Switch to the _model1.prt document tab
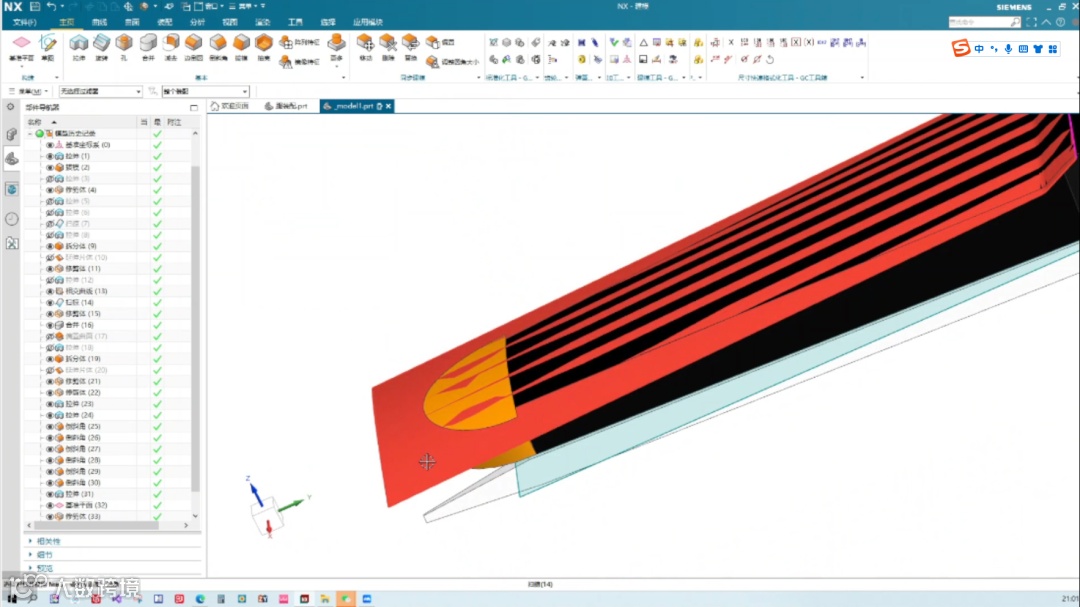Screen dimensions: 1080x607 coord(357,106)
